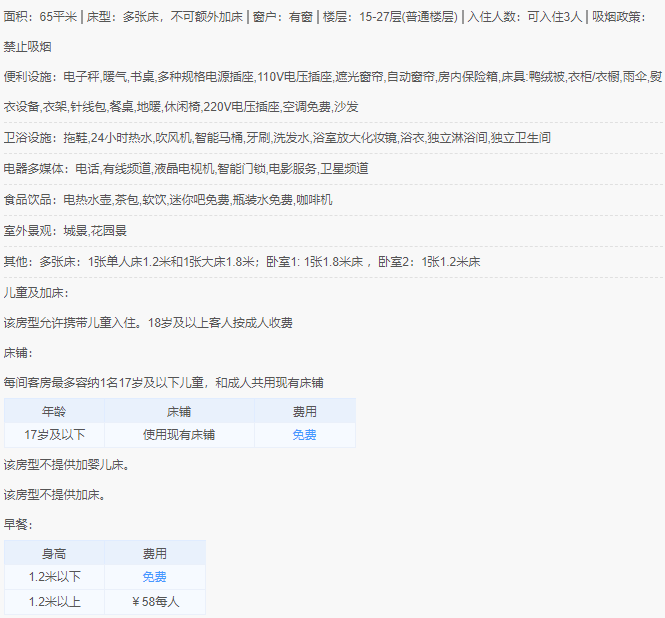Select the 1.2米以上 height cell

[x=54, y=601]
